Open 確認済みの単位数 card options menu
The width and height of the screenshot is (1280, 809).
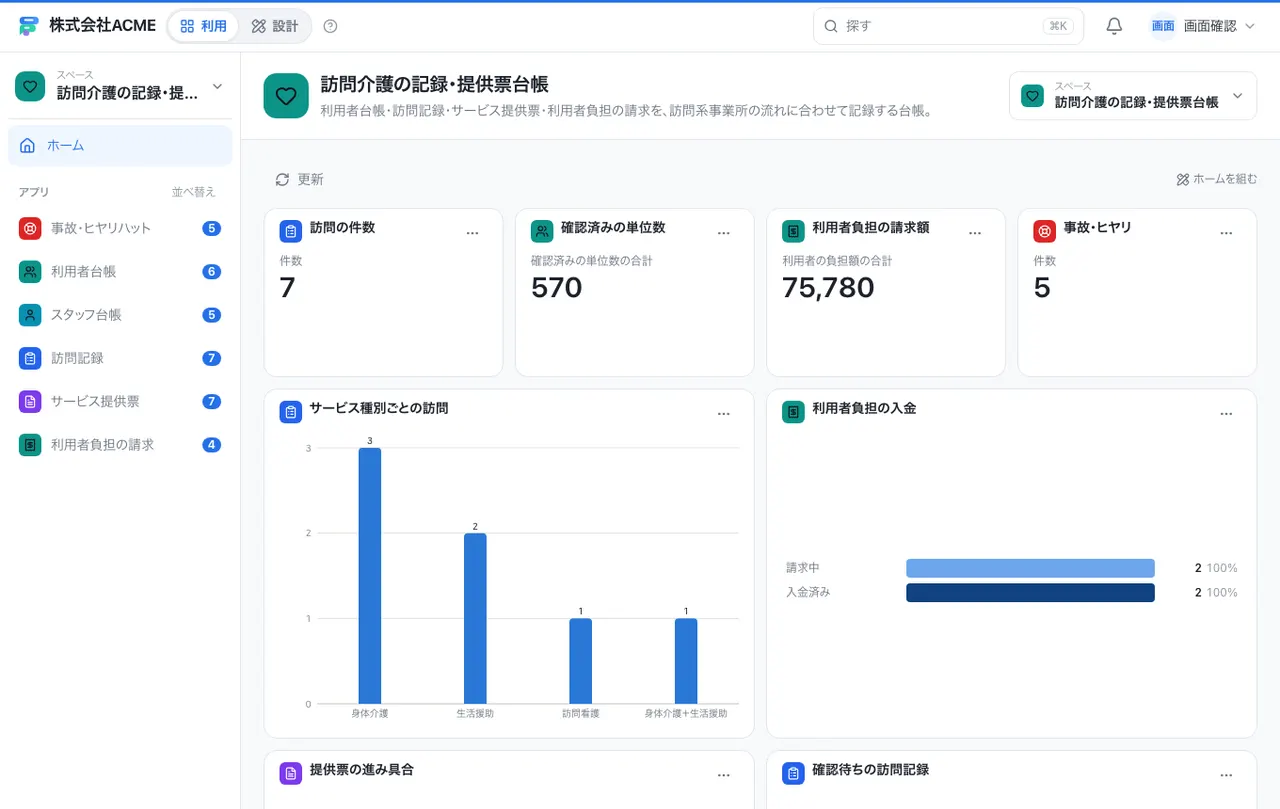[724, 233]
